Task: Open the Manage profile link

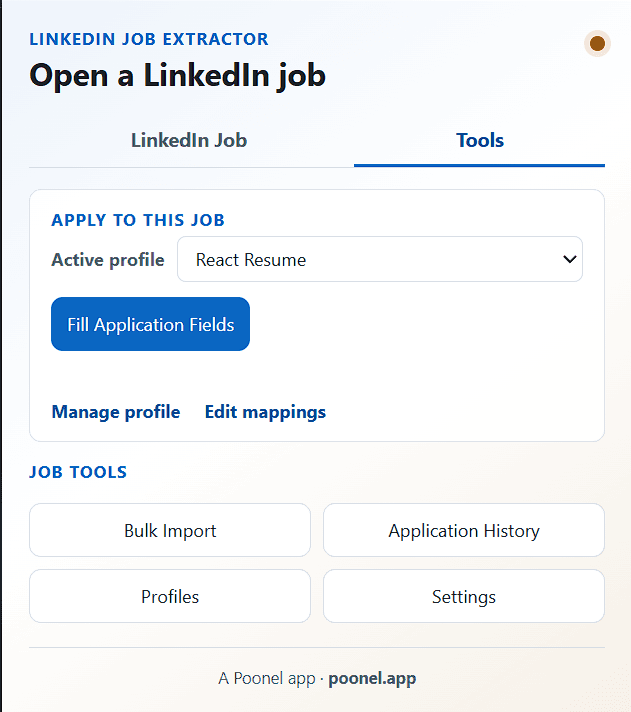Action: (x=116, y=412)
